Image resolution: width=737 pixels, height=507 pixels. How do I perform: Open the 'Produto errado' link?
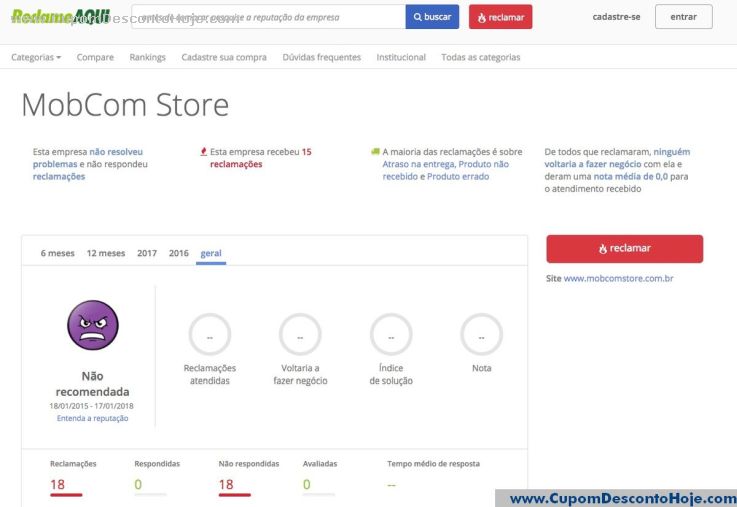tap(458, 177)
